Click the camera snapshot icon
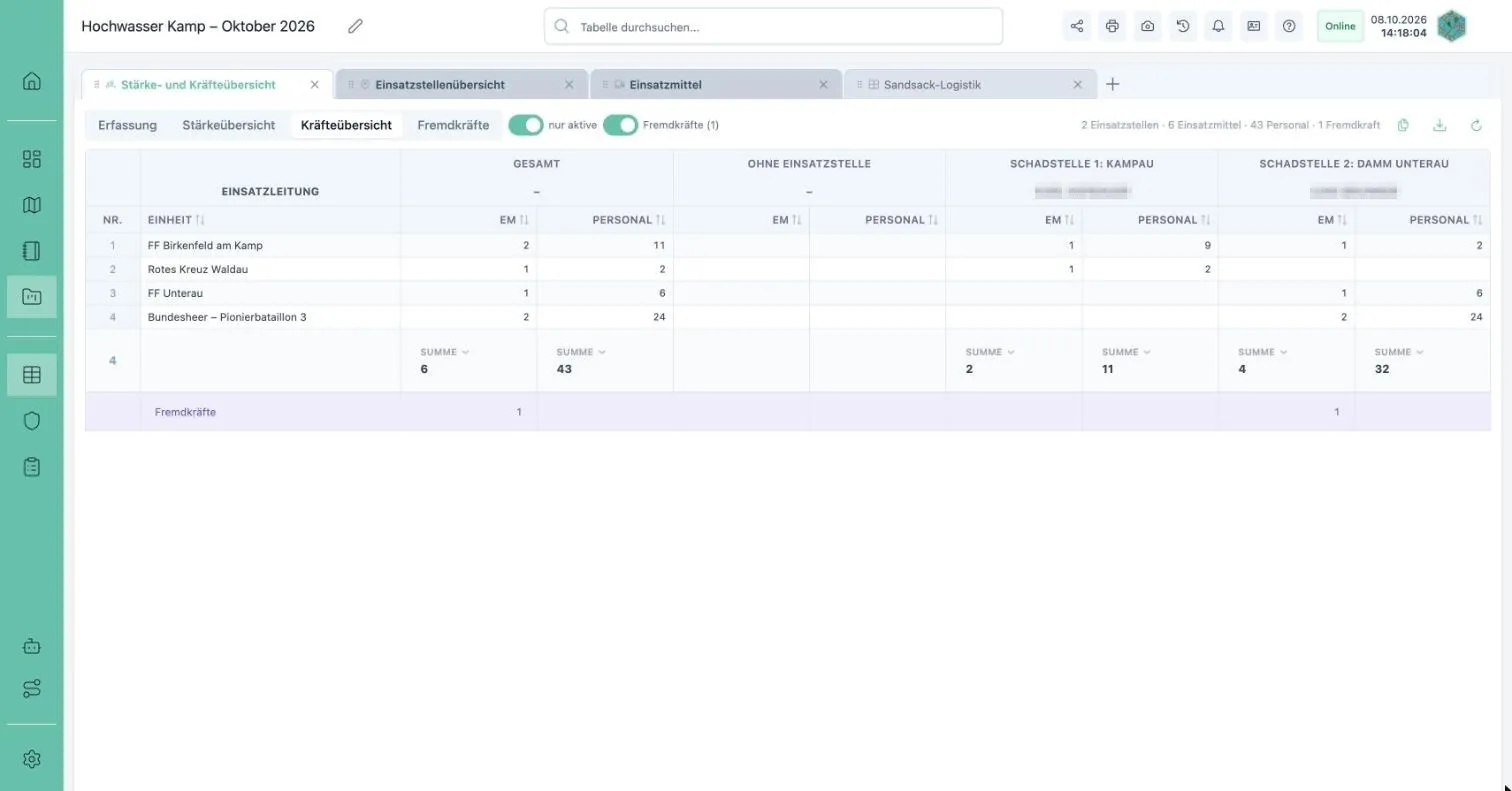The width and height of the screenshot is (1512, 791). click(1147, 26)
